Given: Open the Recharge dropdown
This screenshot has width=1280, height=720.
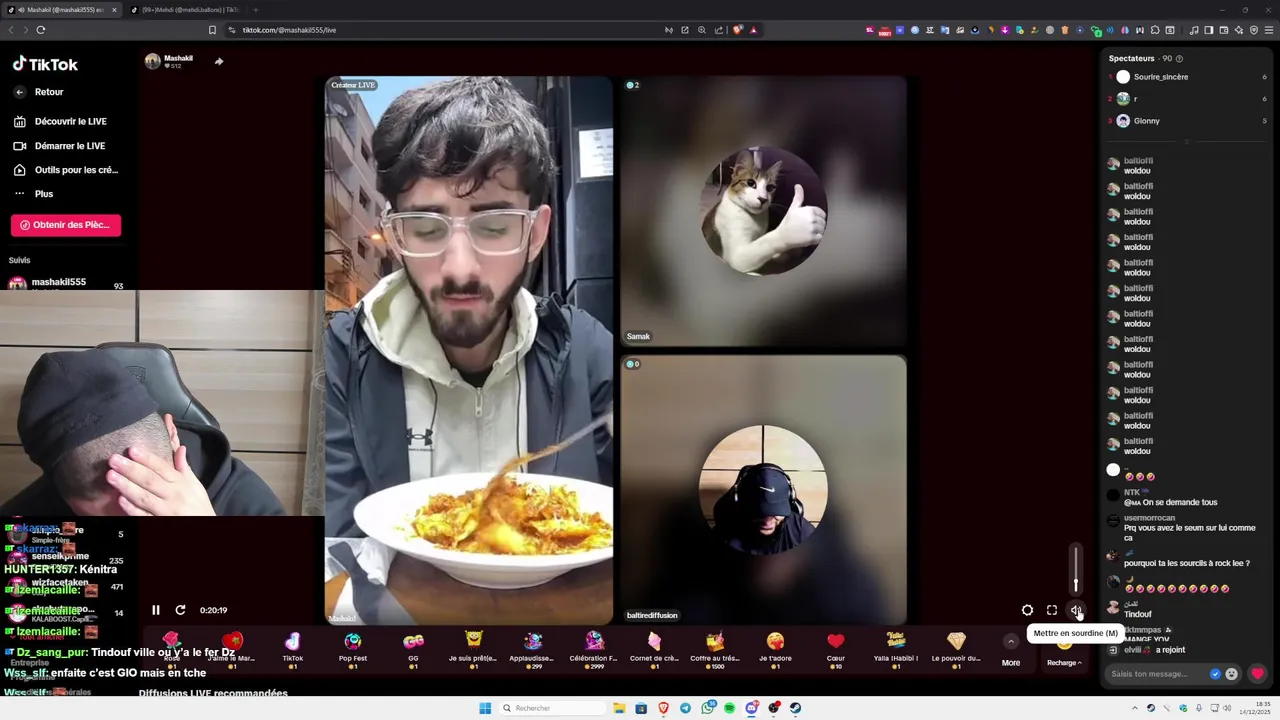Looking at the screenshot, I should [x=1064, y=662].
